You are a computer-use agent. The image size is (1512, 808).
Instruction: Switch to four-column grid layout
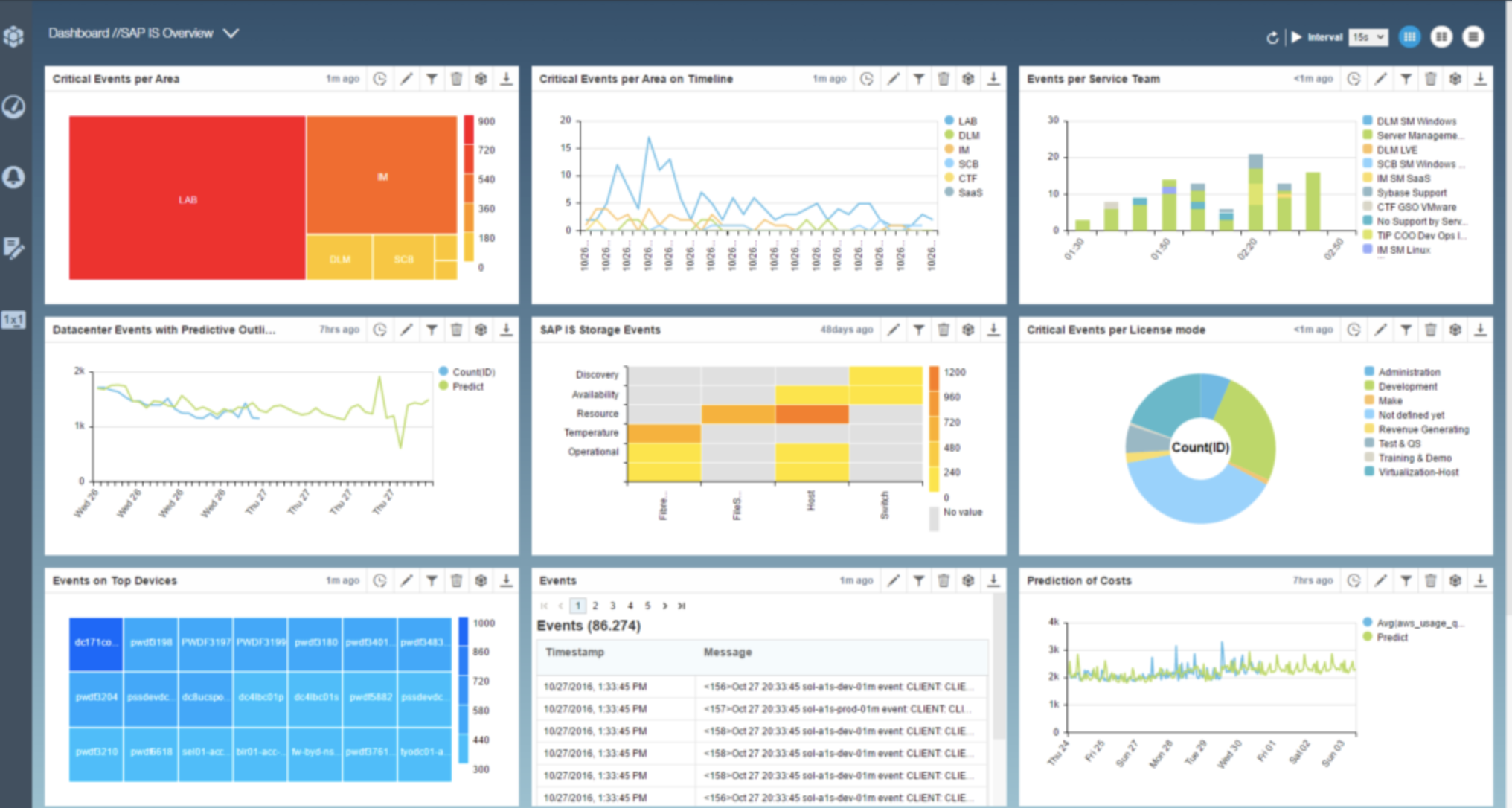(1409, 36)
